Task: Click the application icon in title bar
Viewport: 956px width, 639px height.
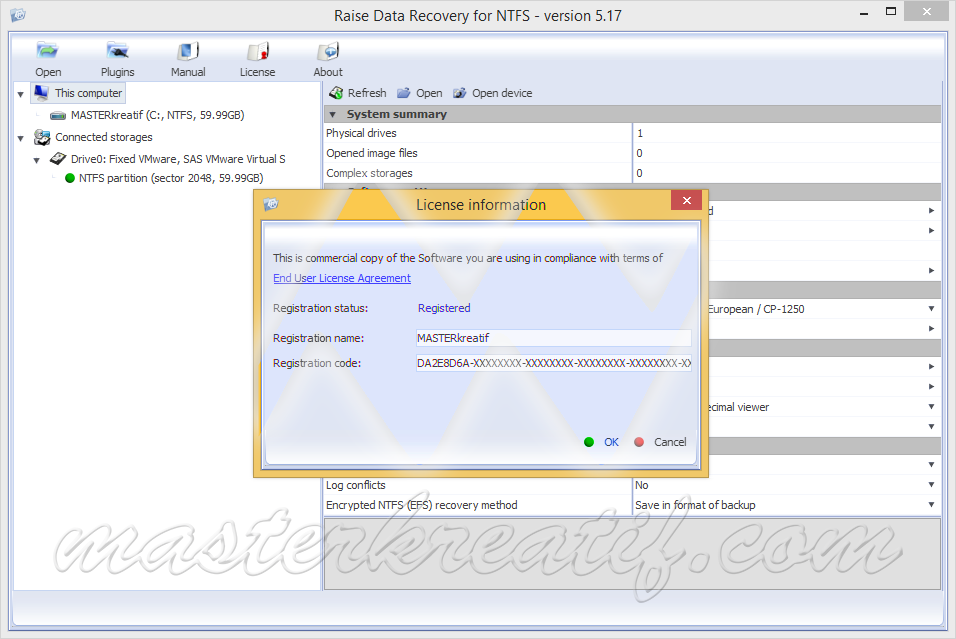Action: pyautogui.click(x=18, y=15)
